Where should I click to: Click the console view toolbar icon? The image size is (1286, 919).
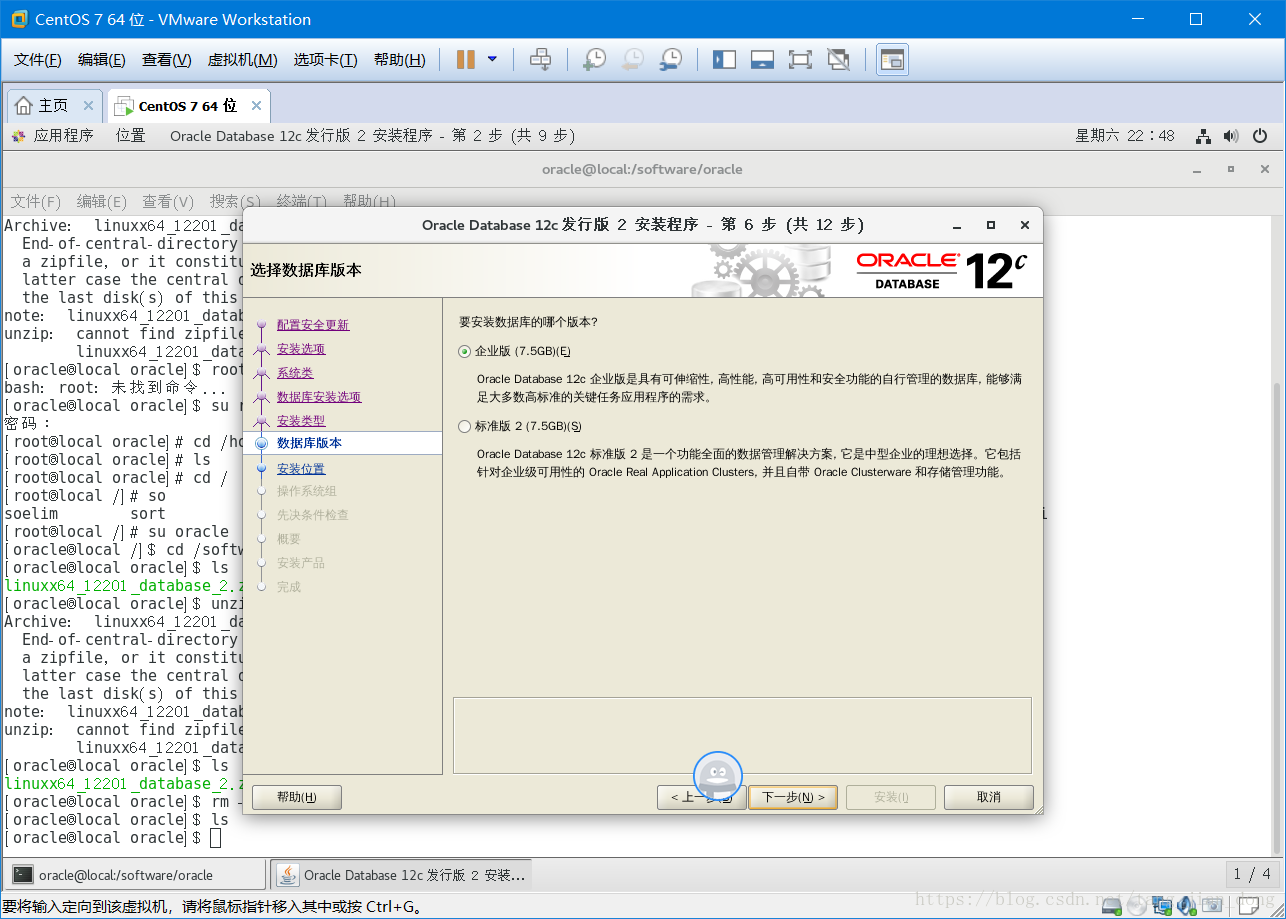click(x=892, y=60)
